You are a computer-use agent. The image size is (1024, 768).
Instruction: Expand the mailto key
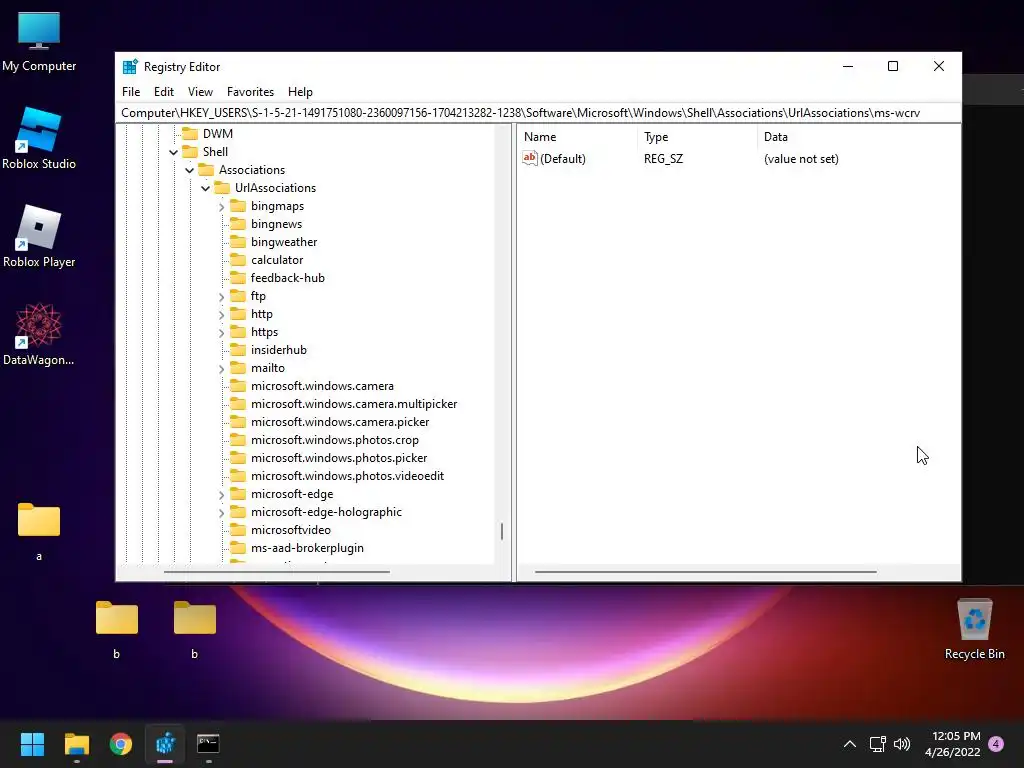(221, 368)
